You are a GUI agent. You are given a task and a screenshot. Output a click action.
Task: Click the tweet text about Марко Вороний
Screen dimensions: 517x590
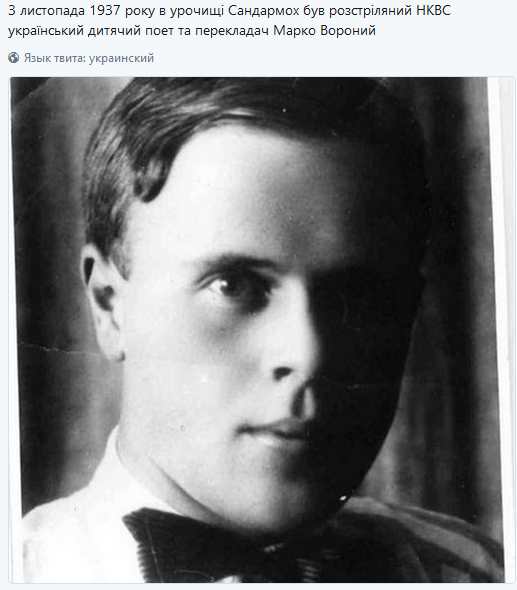tap(229, 21)
